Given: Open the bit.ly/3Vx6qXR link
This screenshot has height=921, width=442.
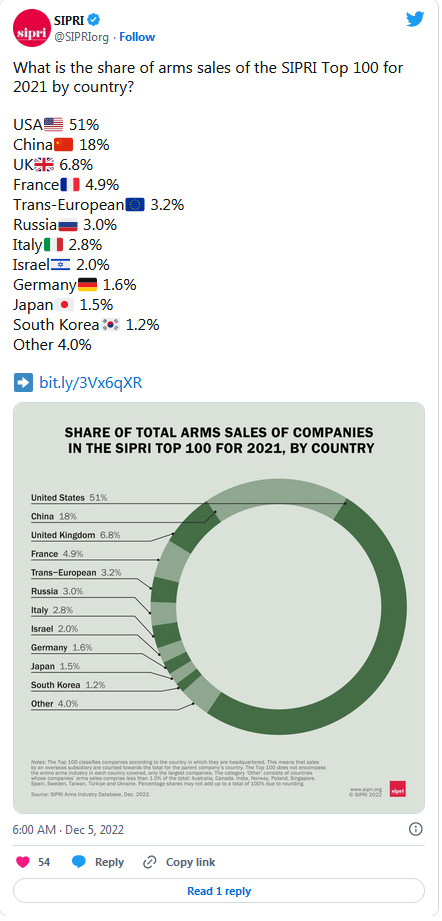Looking at the screenshot, I should pos(90,383).
